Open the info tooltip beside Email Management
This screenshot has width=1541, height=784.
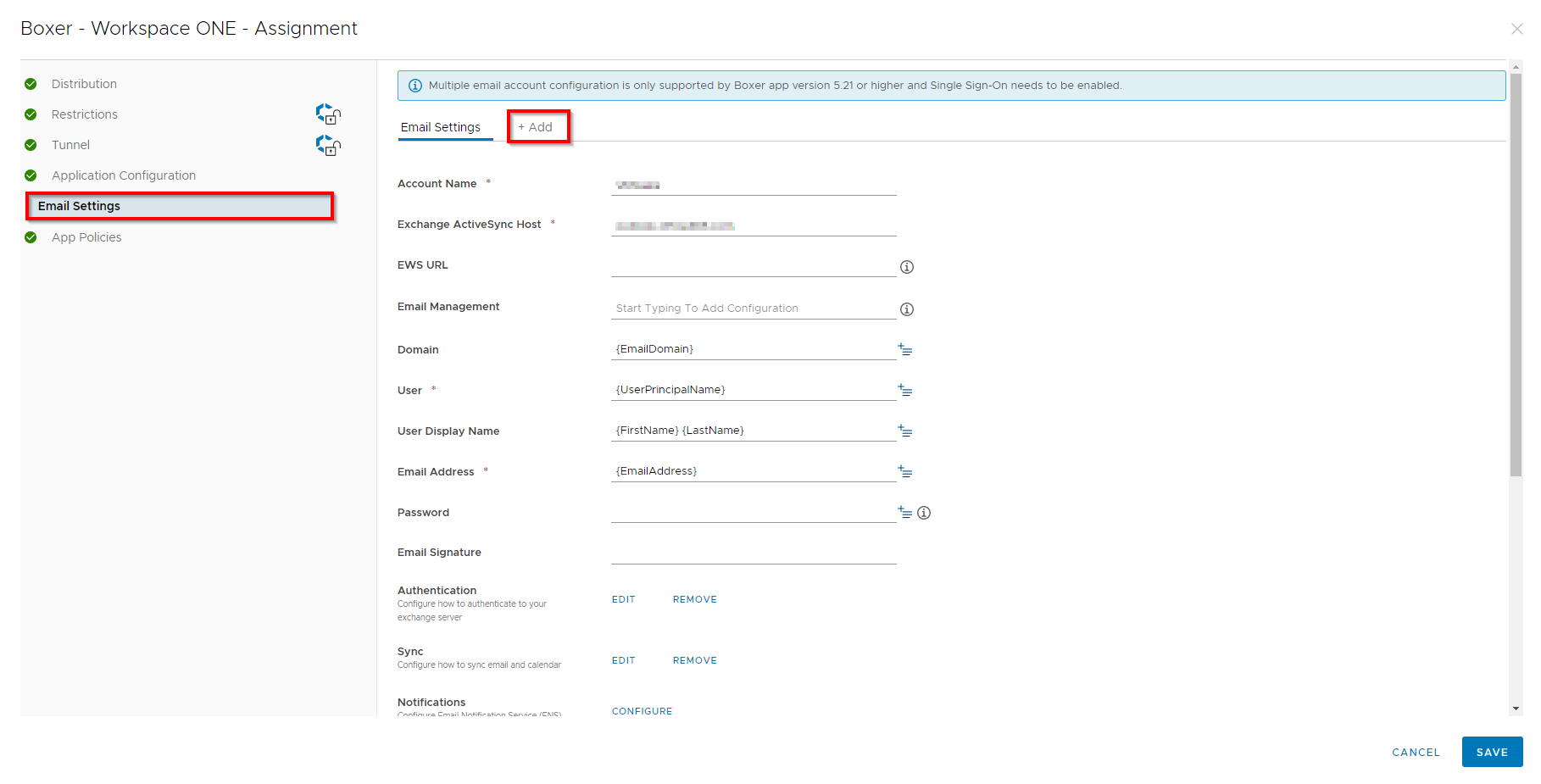(x=906, y=309)
